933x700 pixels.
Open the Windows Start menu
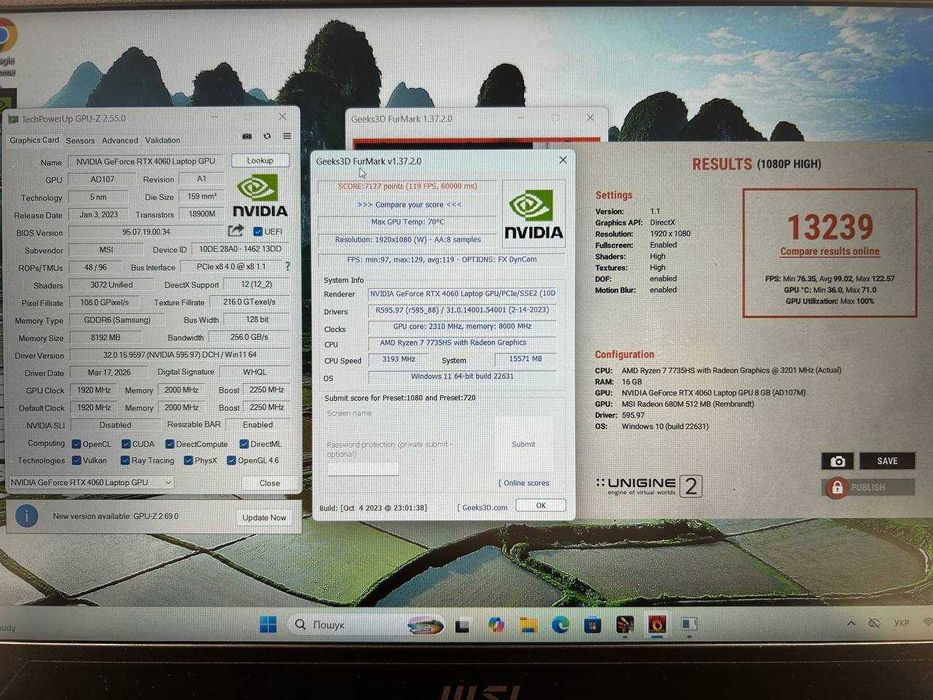click(x=268, y=624)
